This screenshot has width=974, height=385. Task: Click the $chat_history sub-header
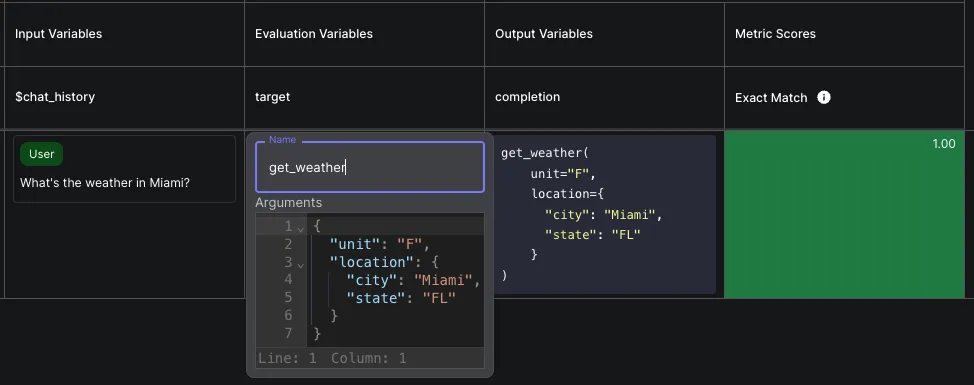pyautogui.click(x=55, y=97)
